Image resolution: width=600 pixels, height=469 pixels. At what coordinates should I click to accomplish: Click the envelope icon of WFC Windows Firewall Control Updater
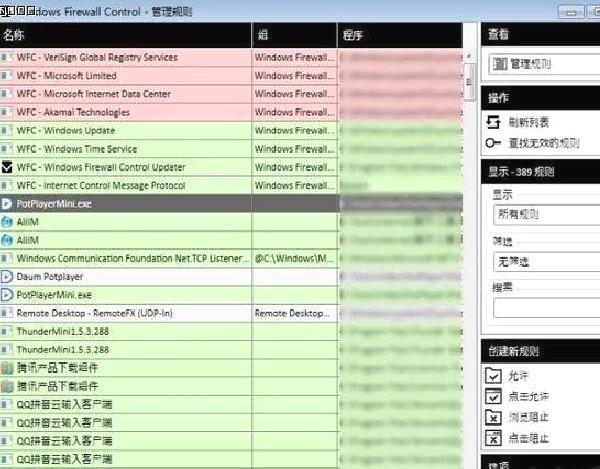click(x=7, y=167)
